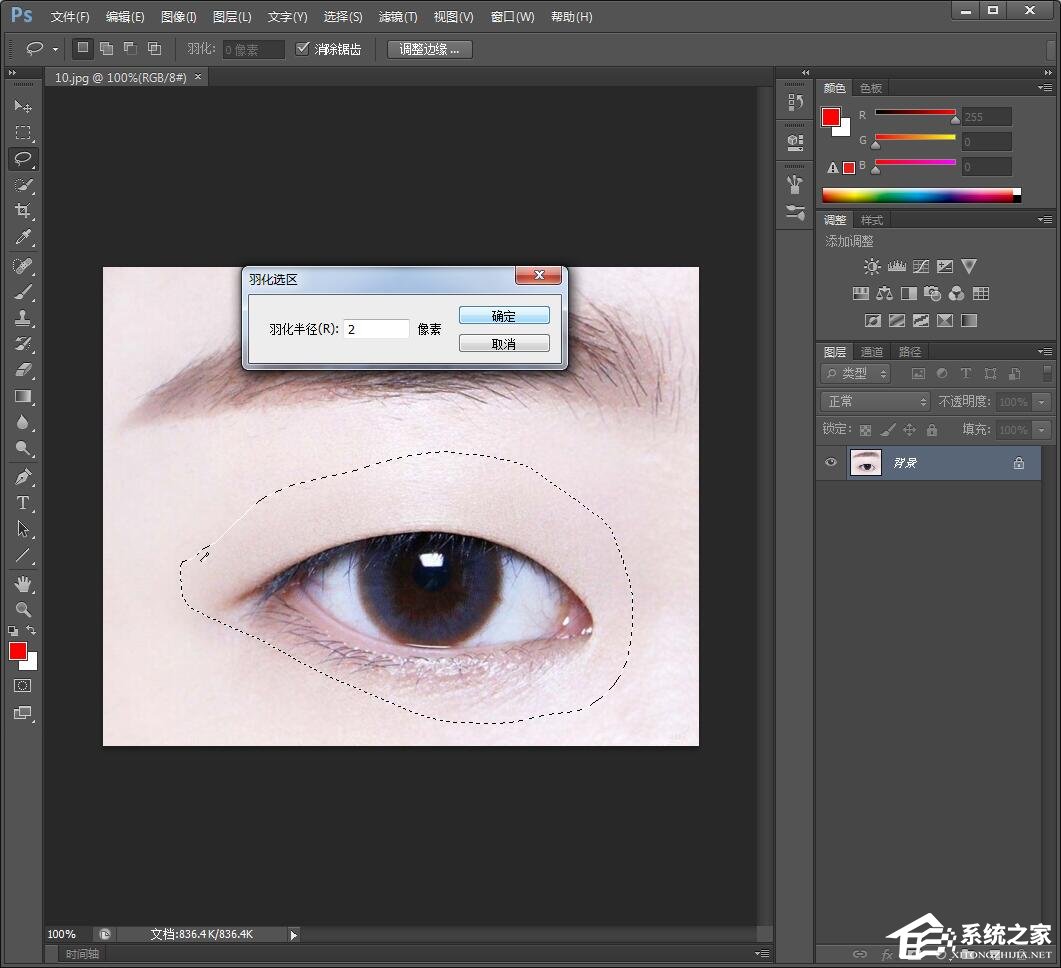Click the 羽化半径 input field
The height and width of the screenshot is (968, 1061).
click(376, 328)
